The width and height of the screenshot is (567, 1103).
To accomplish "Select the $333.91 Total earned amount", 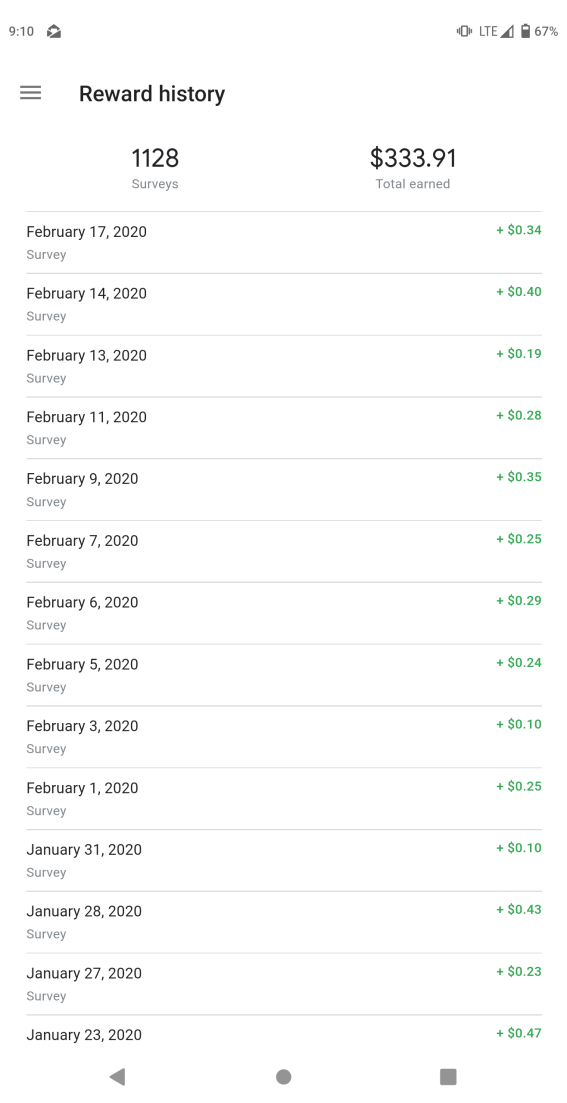I will click(x=413, y=168).
